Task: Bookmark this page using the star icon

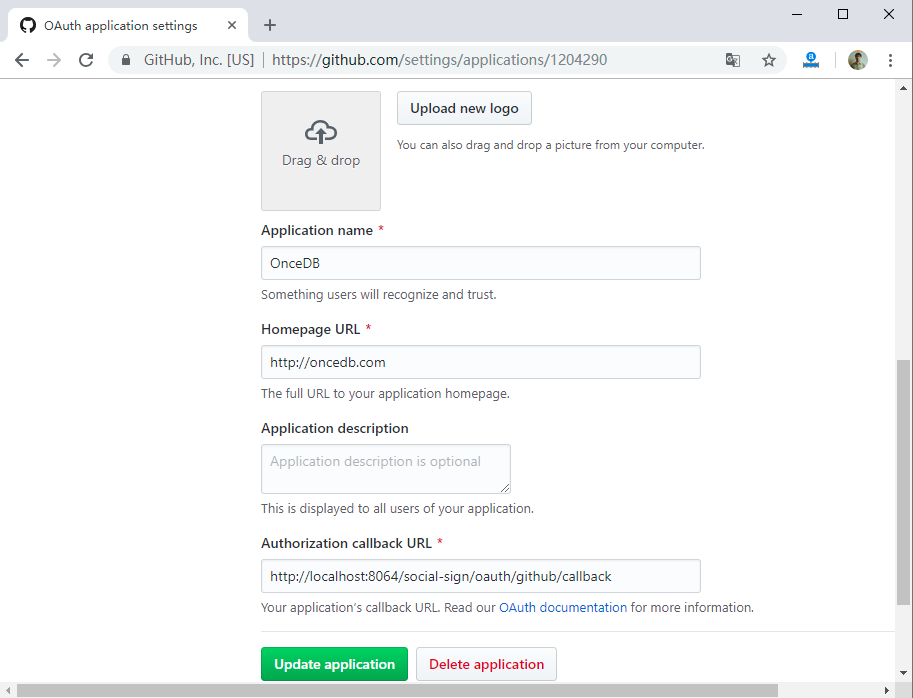Action: coord(769,60)
